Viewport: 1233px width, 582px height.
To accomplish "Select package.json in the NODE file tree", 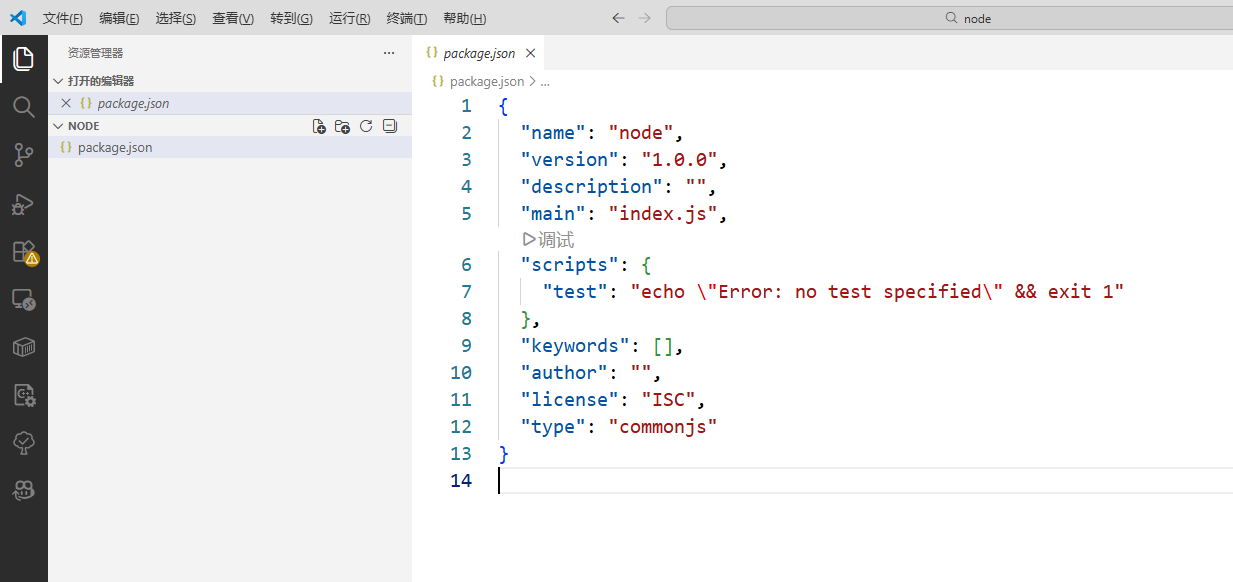I will 115,148.
